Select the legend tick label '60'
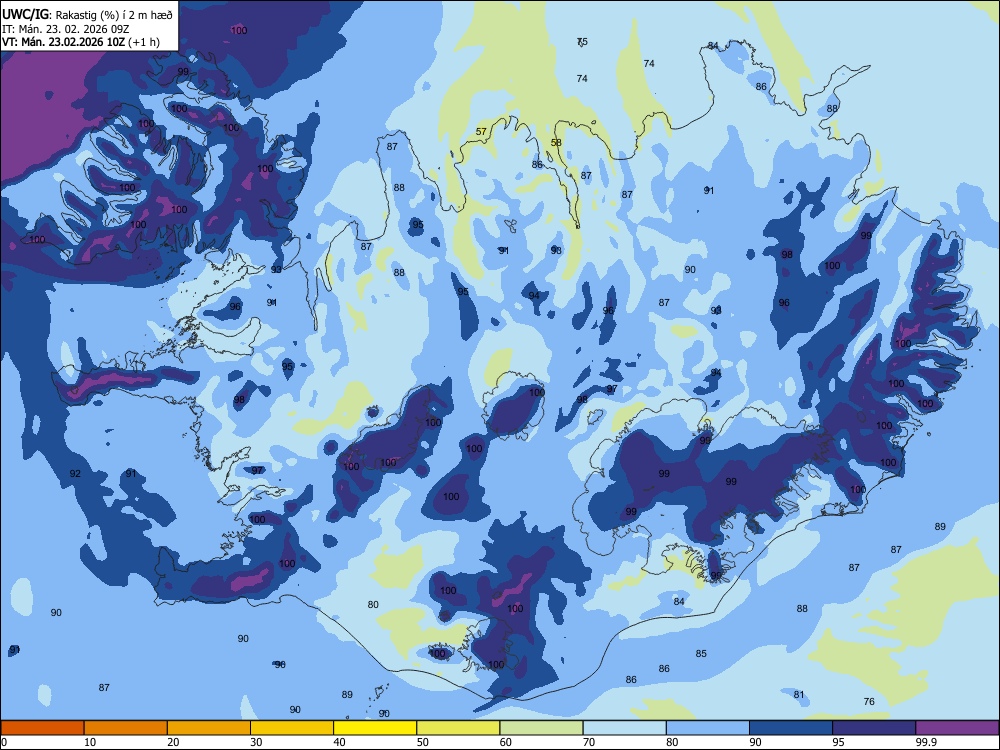Screen dimensions: 1000x750 [506, 742]
